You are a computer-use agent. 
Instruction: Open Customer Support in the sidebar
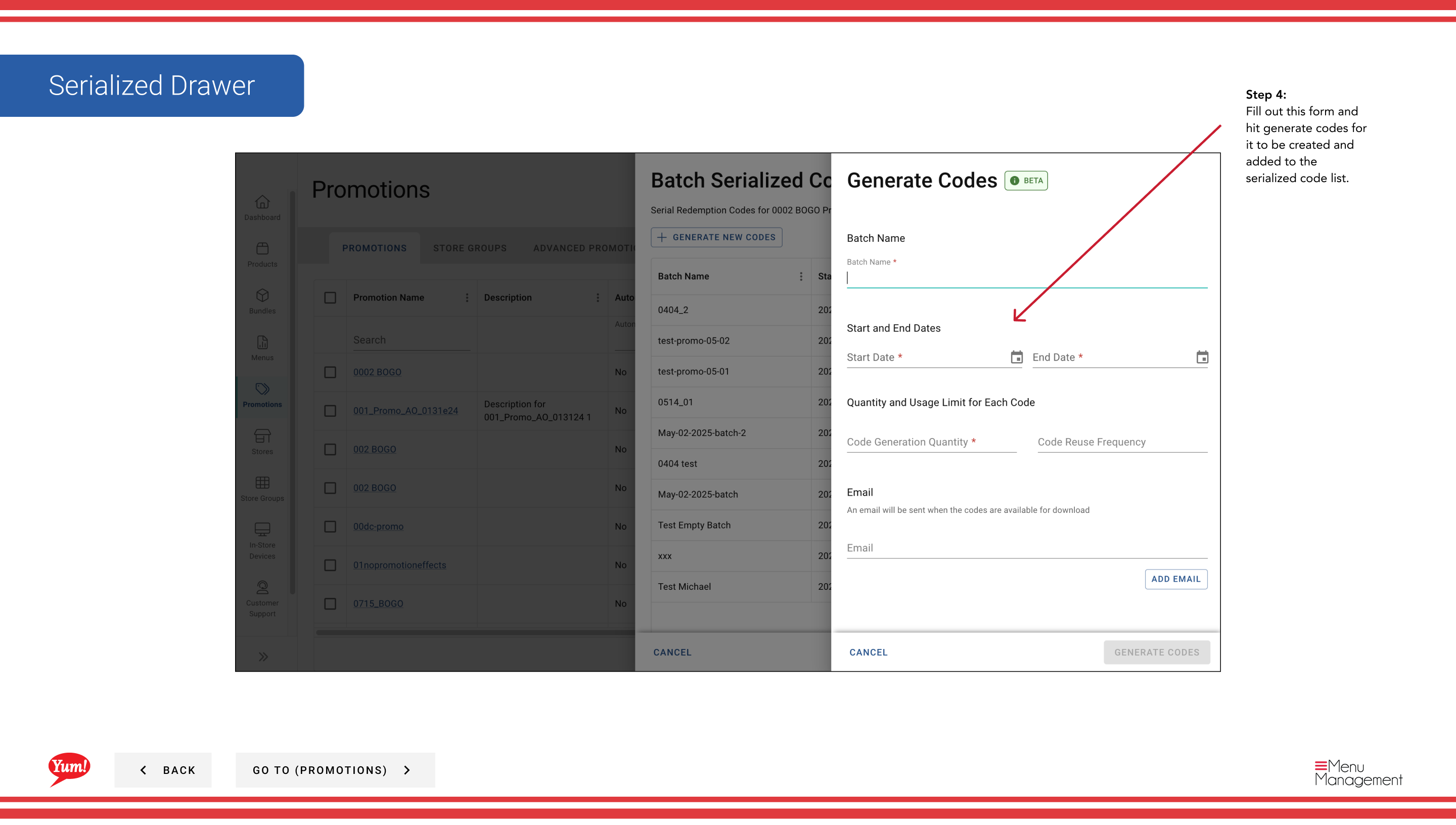pos(262,599)
